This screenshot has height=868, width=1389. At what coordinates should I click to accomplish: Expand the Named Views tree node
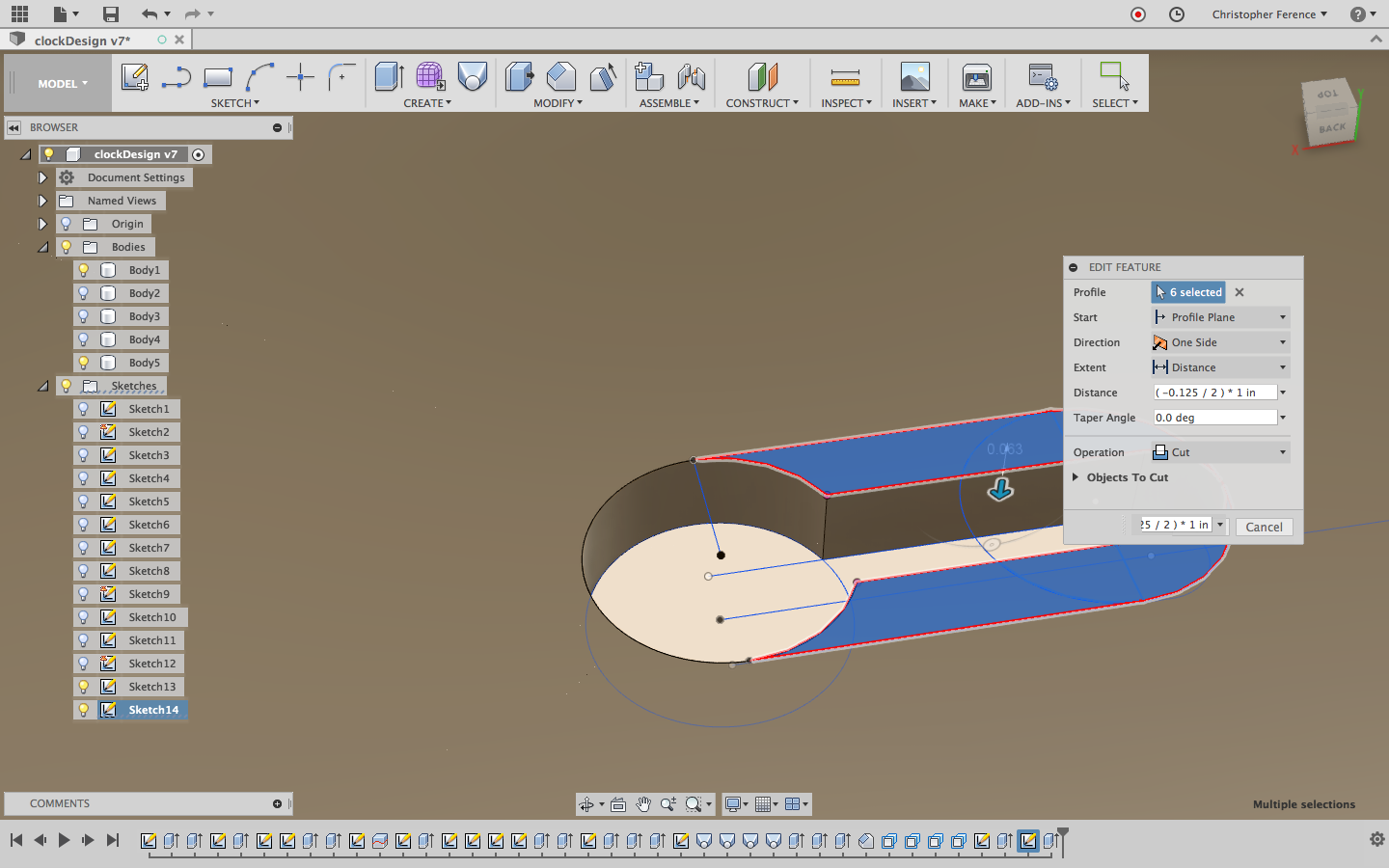[42, 201]
